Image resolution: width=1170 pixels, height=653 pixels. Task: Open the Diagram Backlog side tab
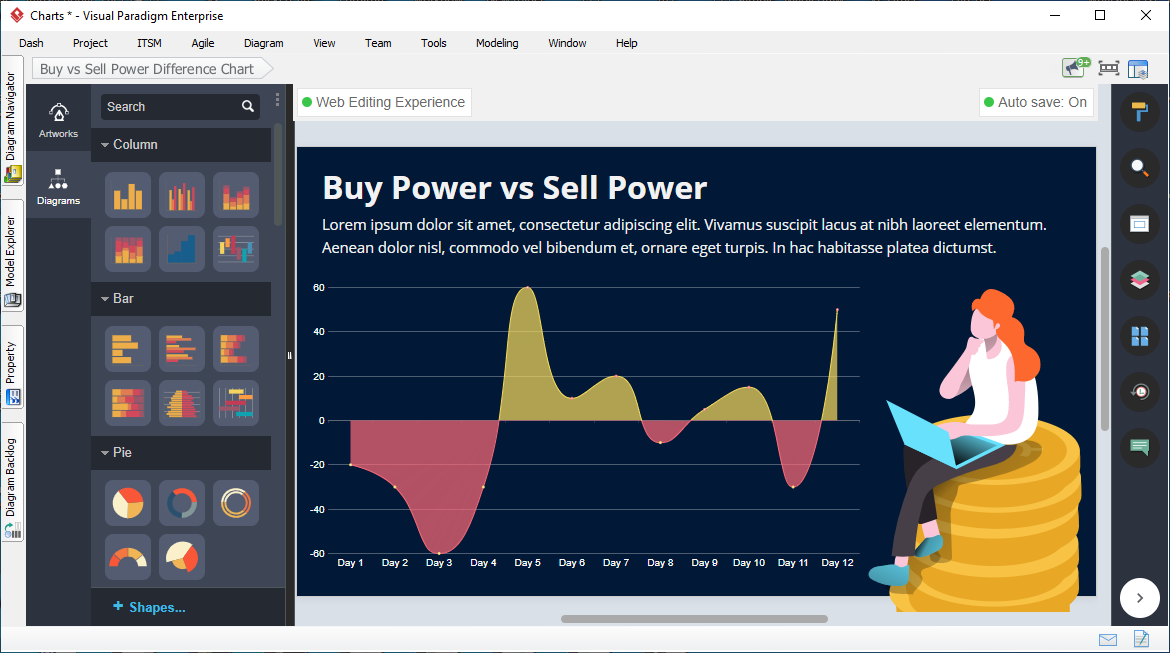(12, 483)
